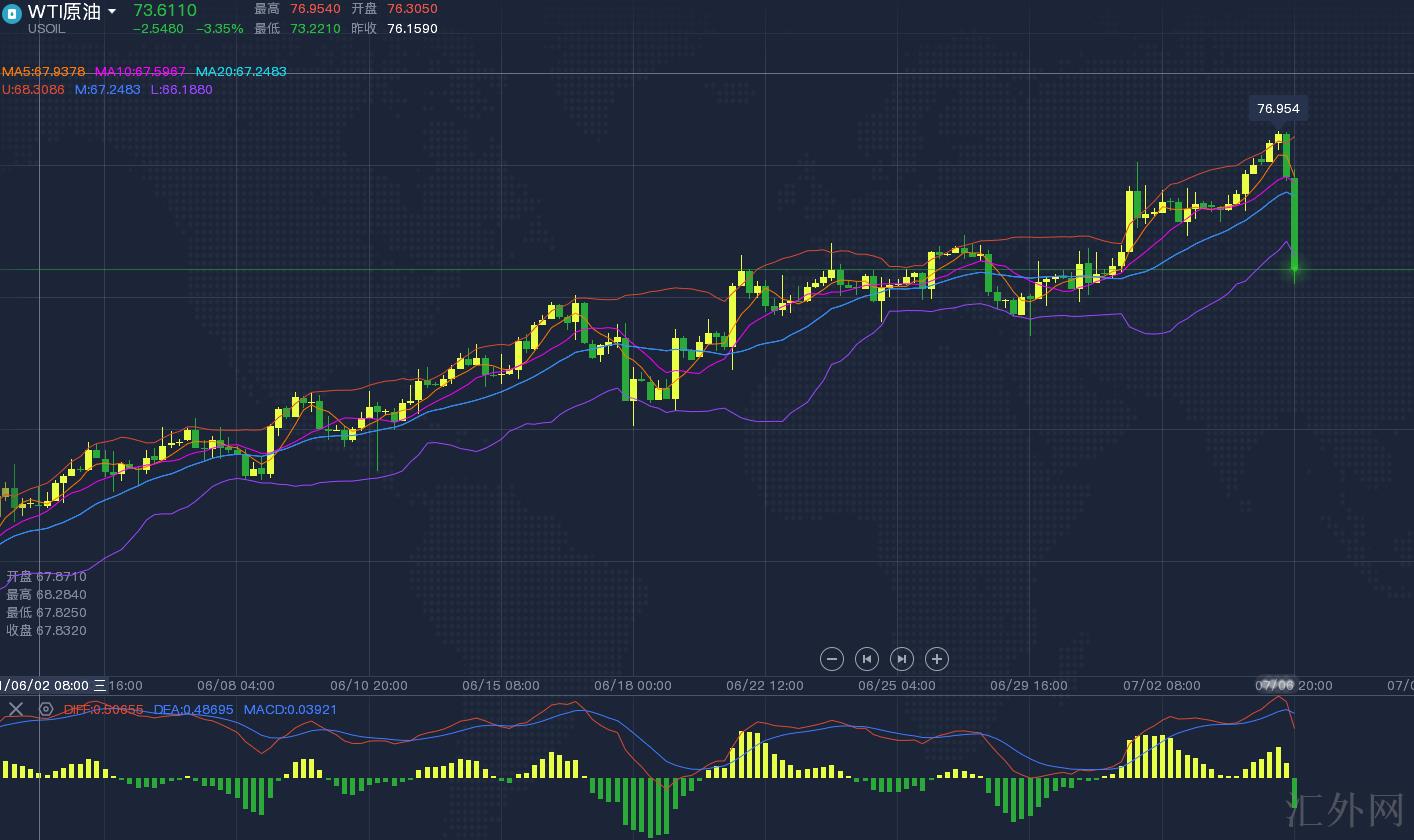Click the 76.954 high price tag
Image resolution: width=1414 pixels, height=840 pixels.
point(1277,108)
